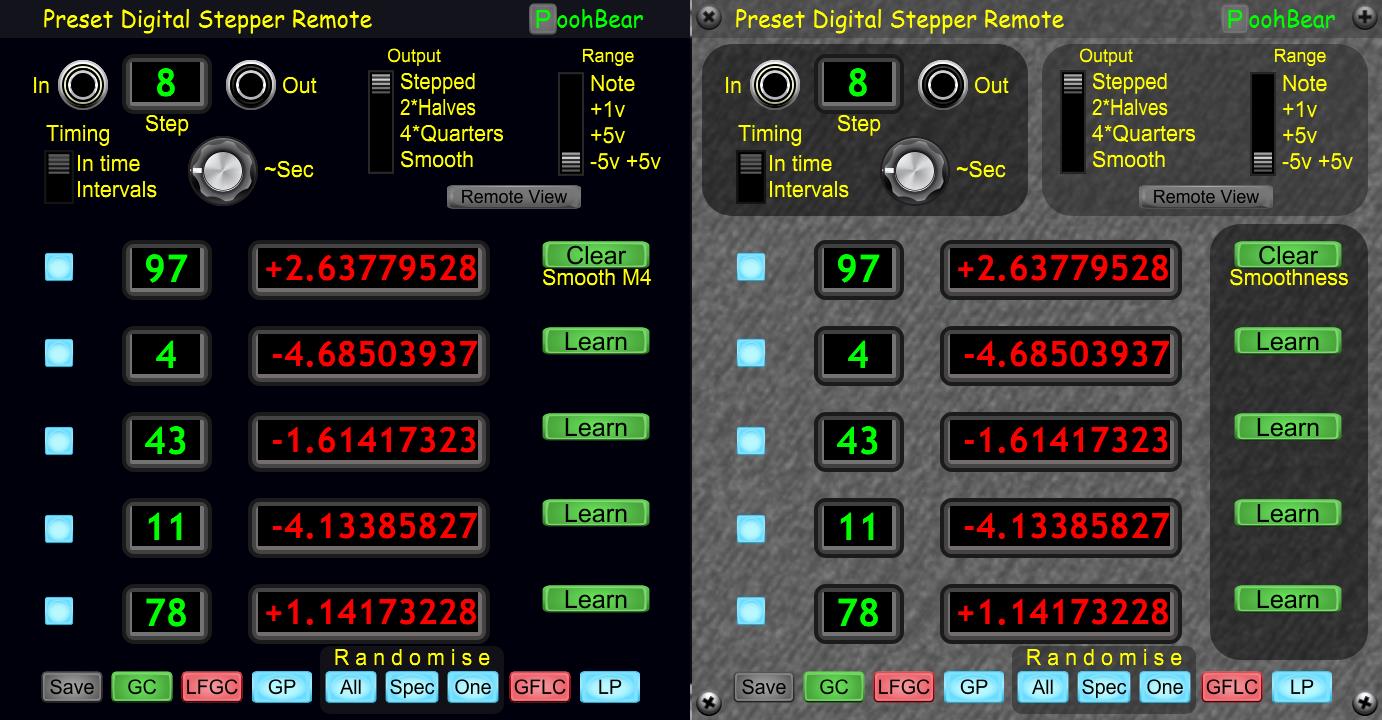Screen dimensions: 1382x720
Task: Select 2*Halves in Output switch on grey panel
Action: (1073, 109)
